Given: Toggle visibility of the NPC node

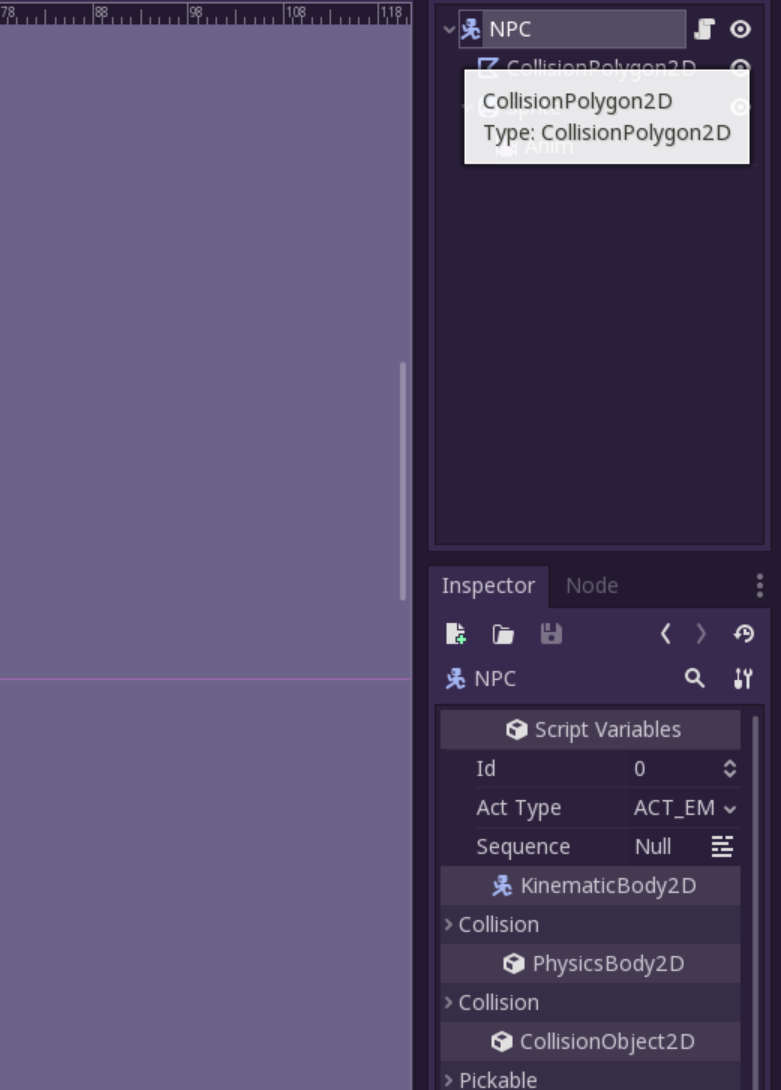Looking at the screenshot, I should pyautogui.click(x=741, y=29).
